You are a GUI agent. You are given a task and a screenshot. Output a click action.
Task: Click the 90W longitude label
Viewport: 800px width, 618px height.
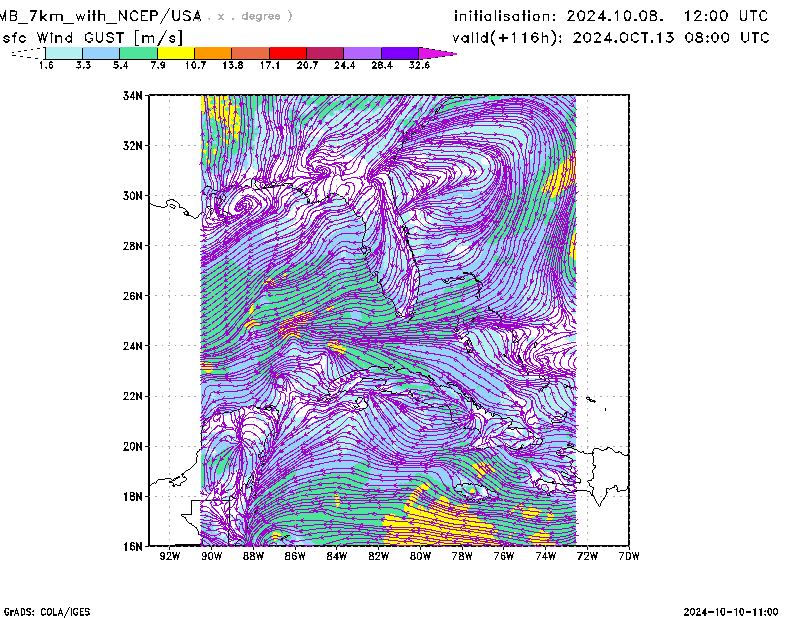(x=211, y=556)
